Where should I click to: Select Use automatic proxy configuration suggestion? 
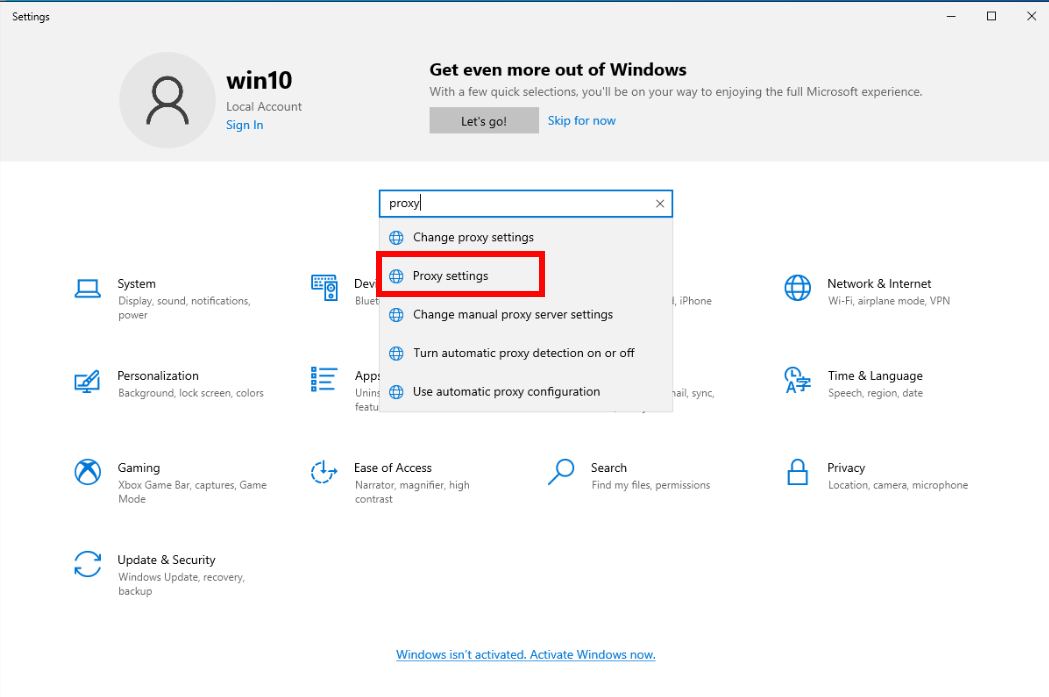(526, 392)
